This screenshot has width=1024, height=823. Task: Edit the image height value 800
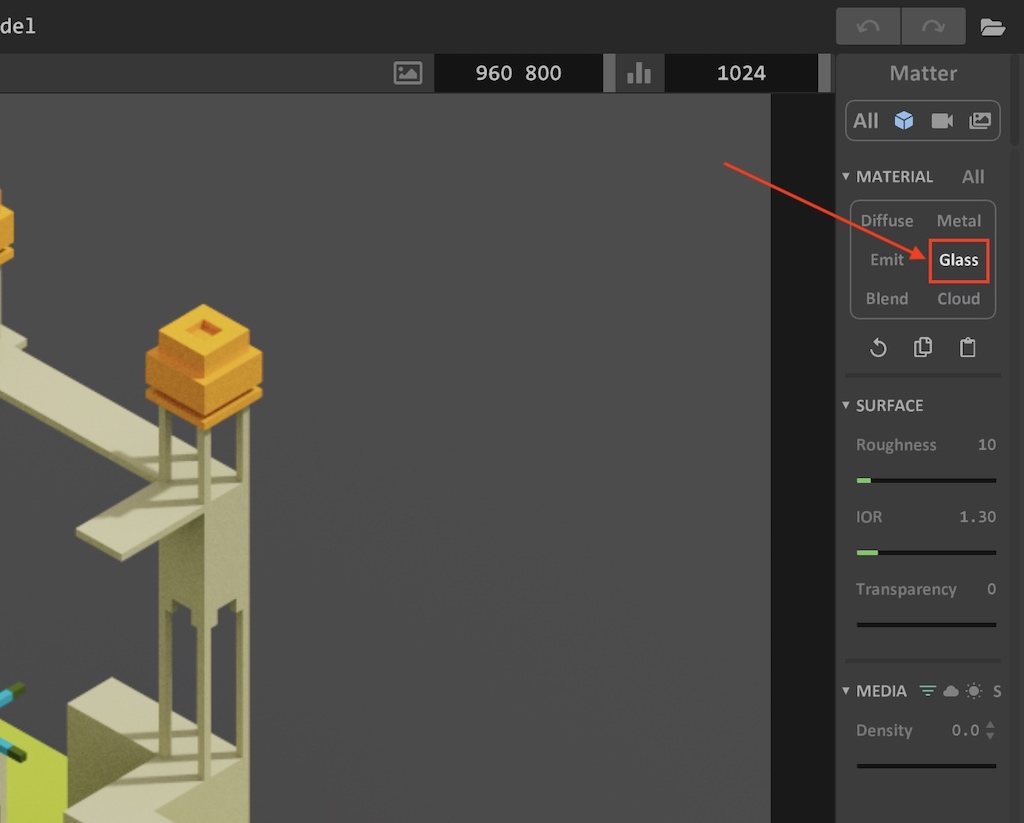click(x=543, y=73)
